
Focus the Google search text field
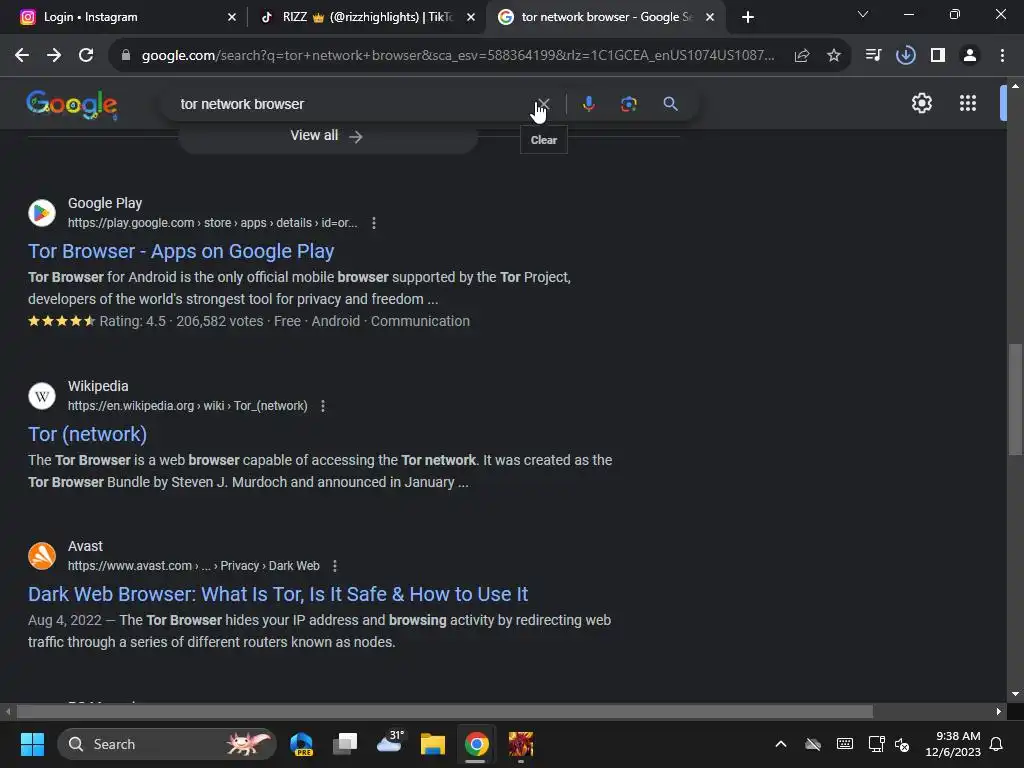point(353,104)
